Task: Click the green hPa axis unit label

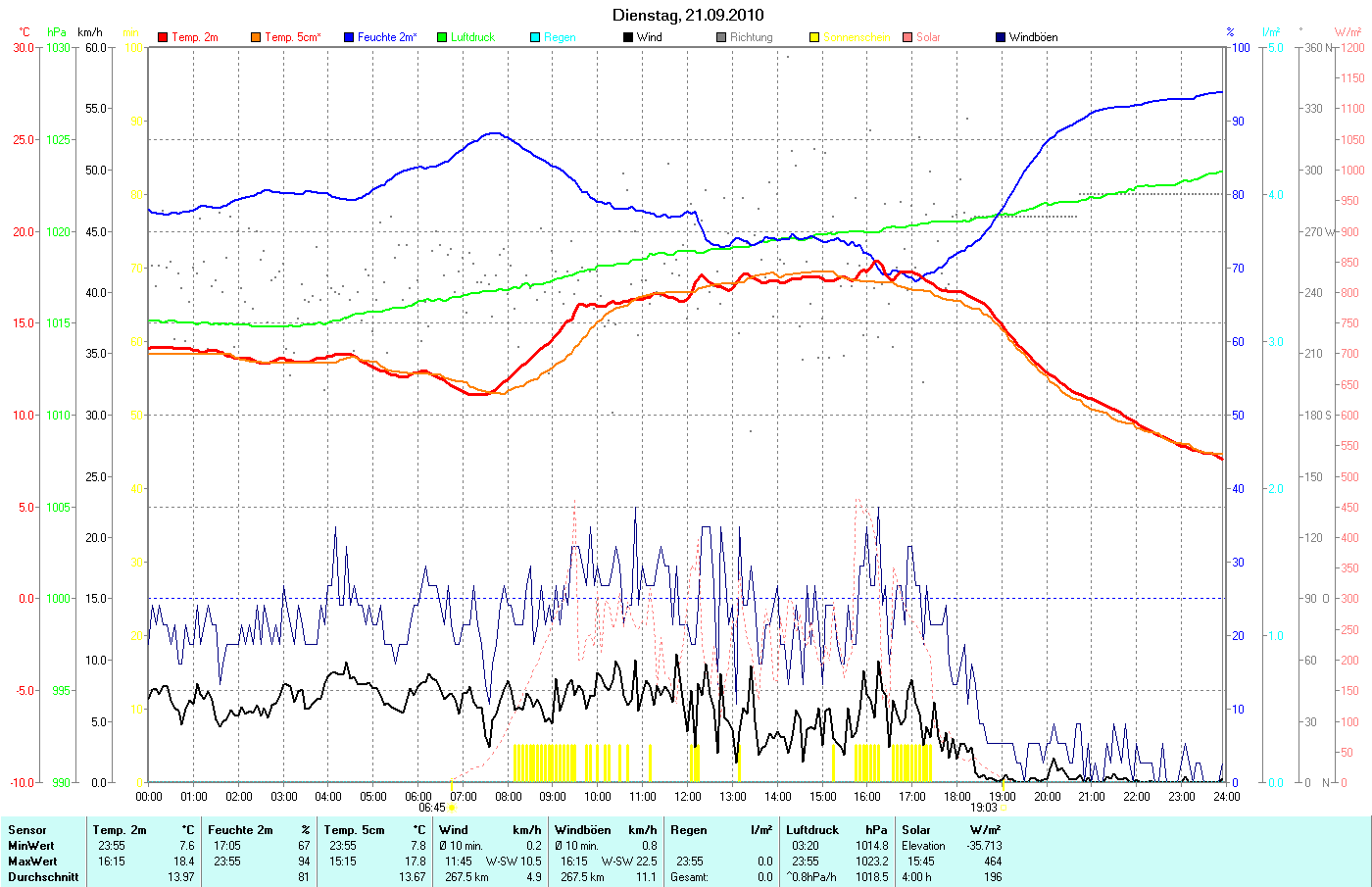Action: coord(57,32)
